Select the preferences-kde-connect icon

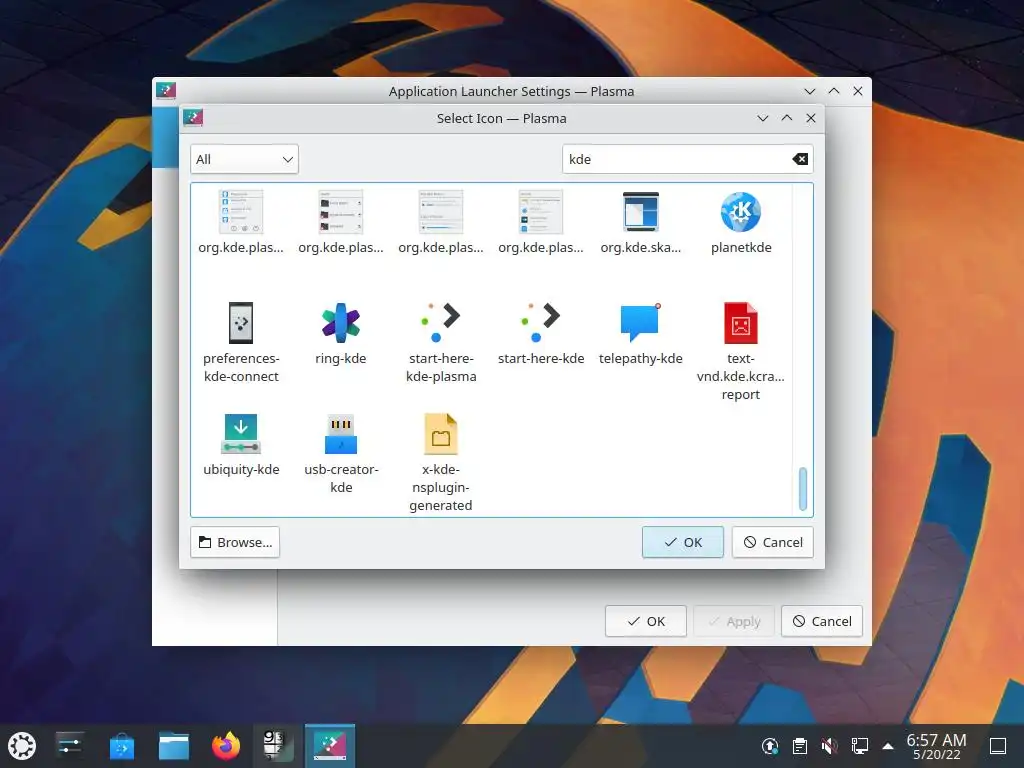(241, 323)
